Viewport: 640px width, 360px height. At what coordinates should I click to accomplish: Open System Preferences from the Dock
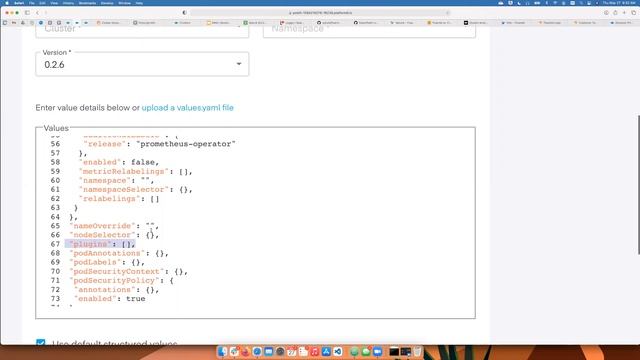tap(280, 351)
